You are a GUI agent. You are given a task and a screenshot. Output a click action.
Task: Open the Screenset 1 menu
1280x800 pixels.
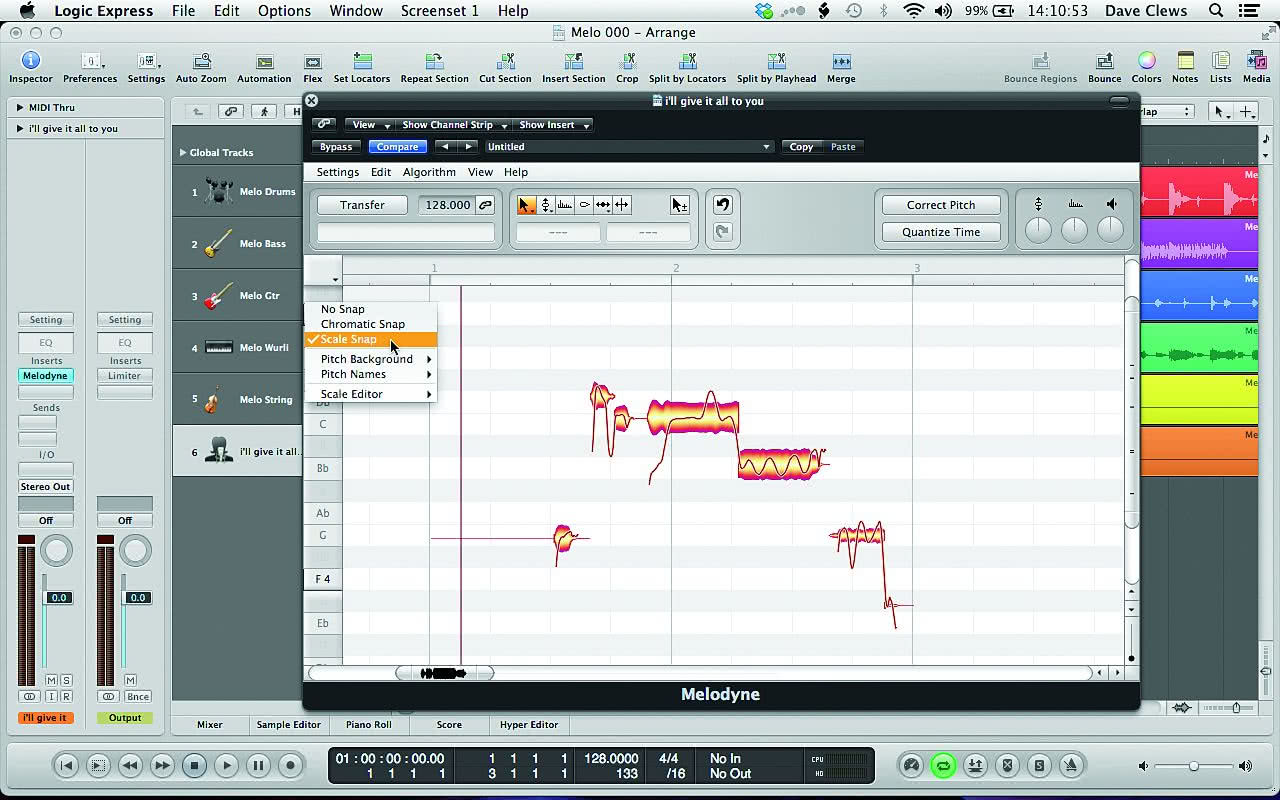pos(439,11)
